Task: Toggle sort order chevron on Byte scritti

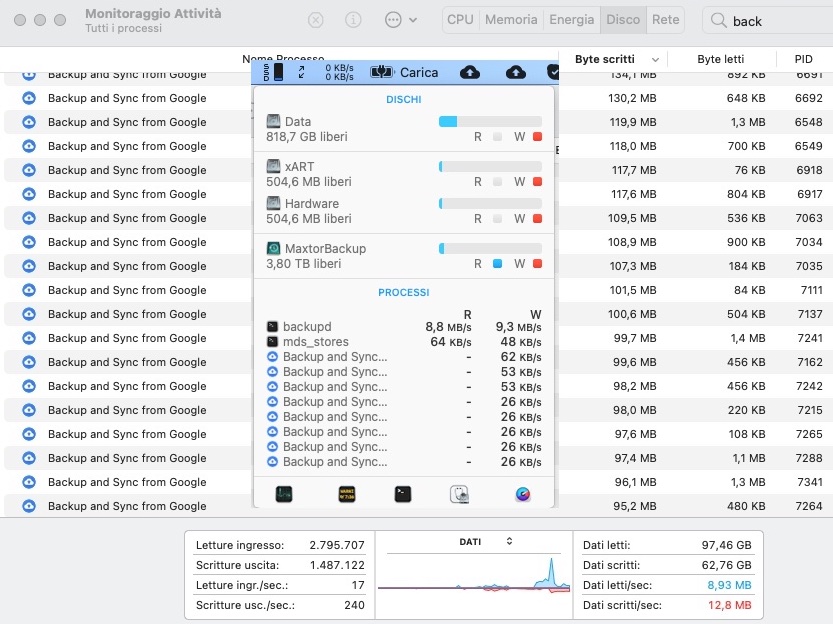Action: 656,59
